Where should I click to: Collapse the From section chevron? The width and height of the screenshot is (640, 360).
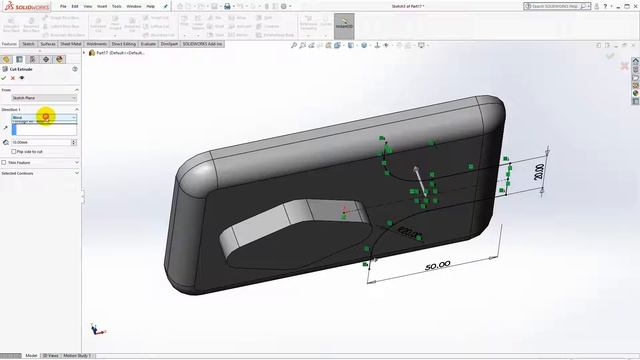(x=76, y=90)
